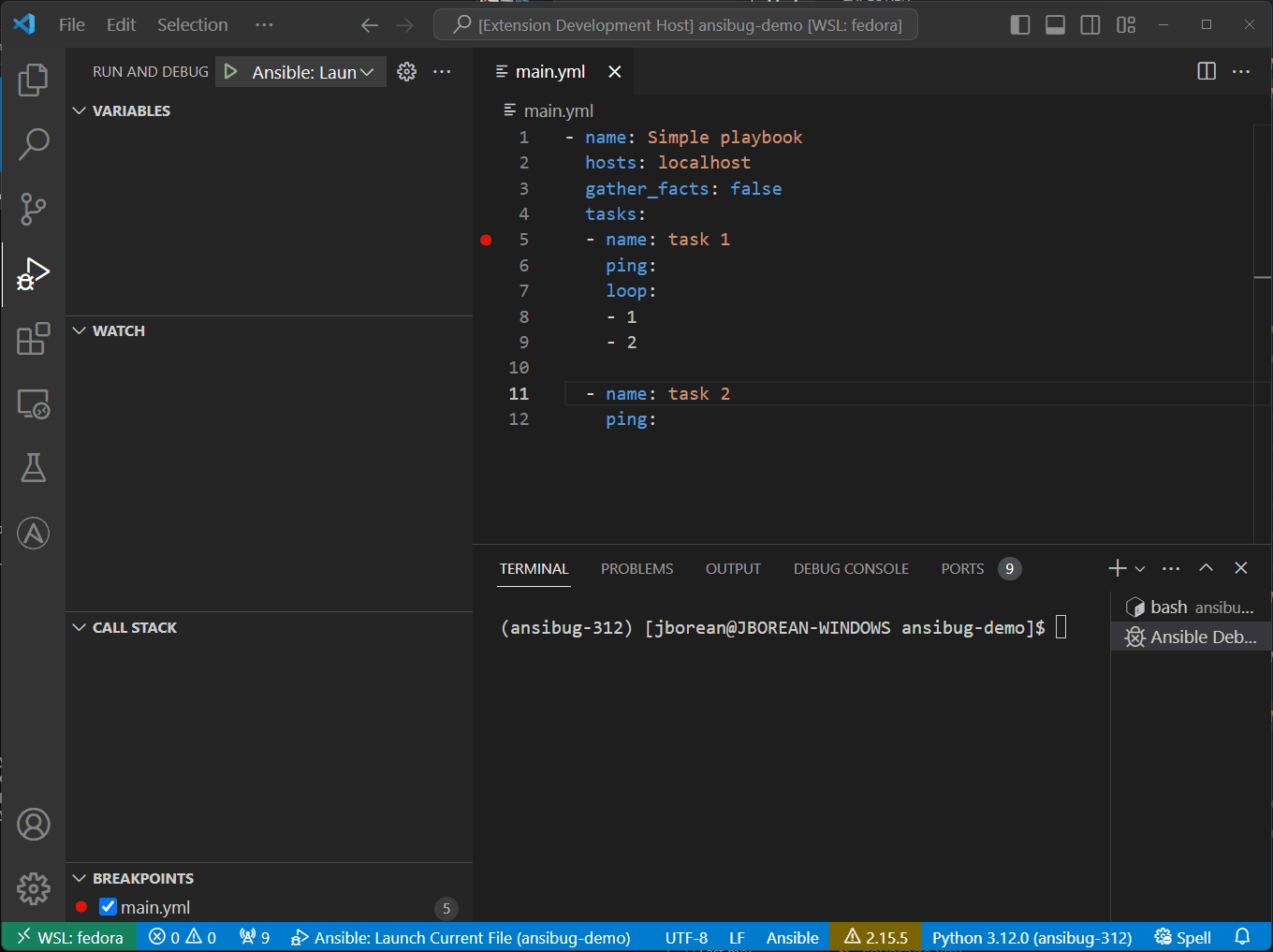Image resolution: width=1273 pixels, height=952 pixels.
Task: Maximize the terminal panel with the chevron
Action: point(1206,567)
